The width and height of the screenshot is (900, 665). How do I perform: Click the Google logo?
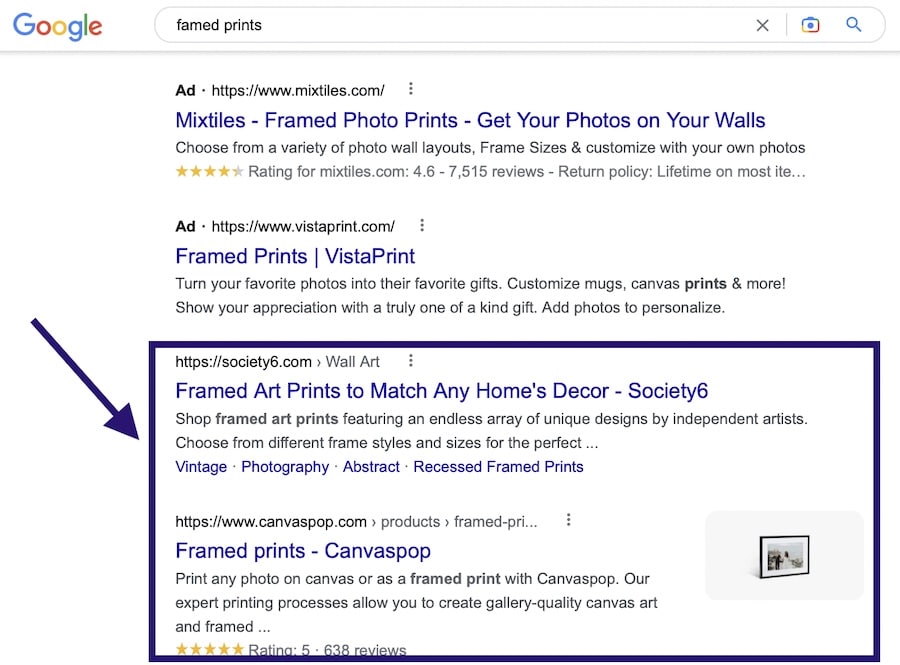(x=58, y=26)
